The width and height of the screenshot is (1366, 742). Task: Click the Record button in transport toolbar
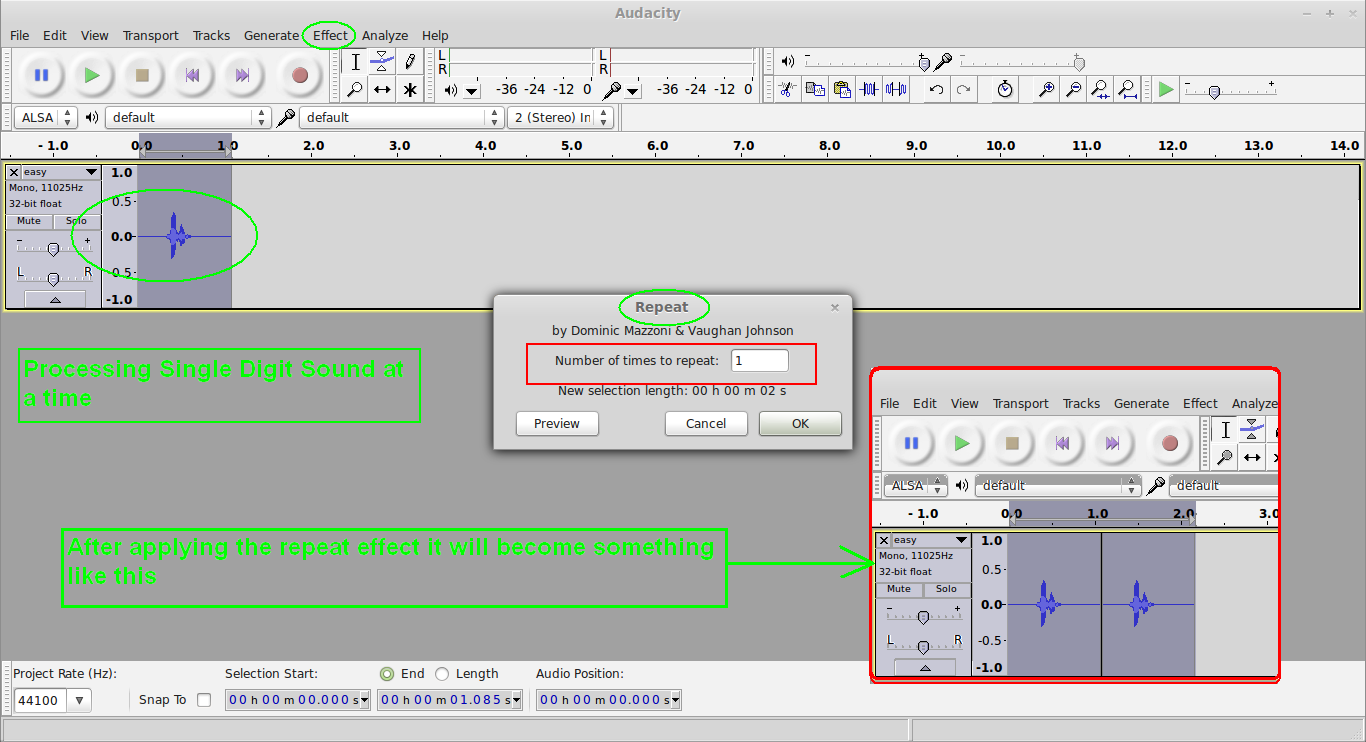(300, 75)
